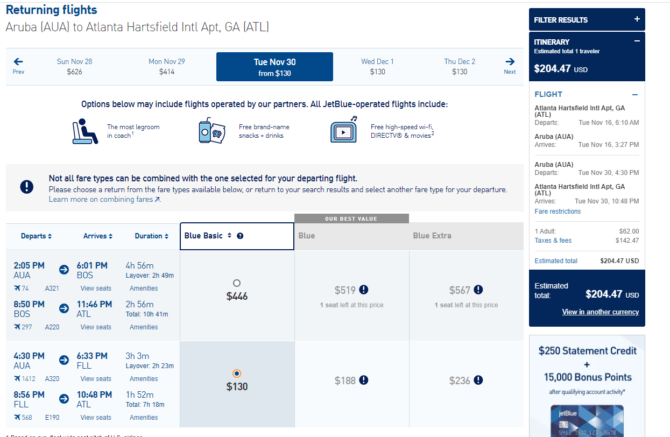The image size is (670, 437).
Task: Click Total: 7h 18m text
Action: click(145, 405)
